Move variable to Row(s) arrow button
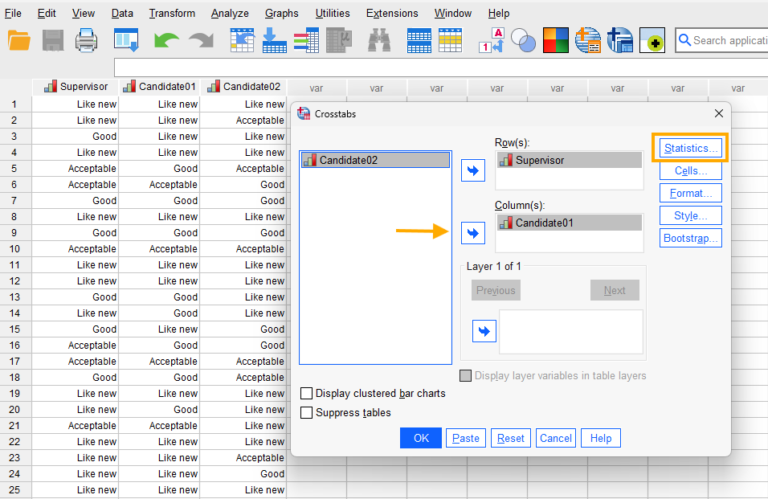The height and width of the screenshot is (499, 768). pos(473,170)
